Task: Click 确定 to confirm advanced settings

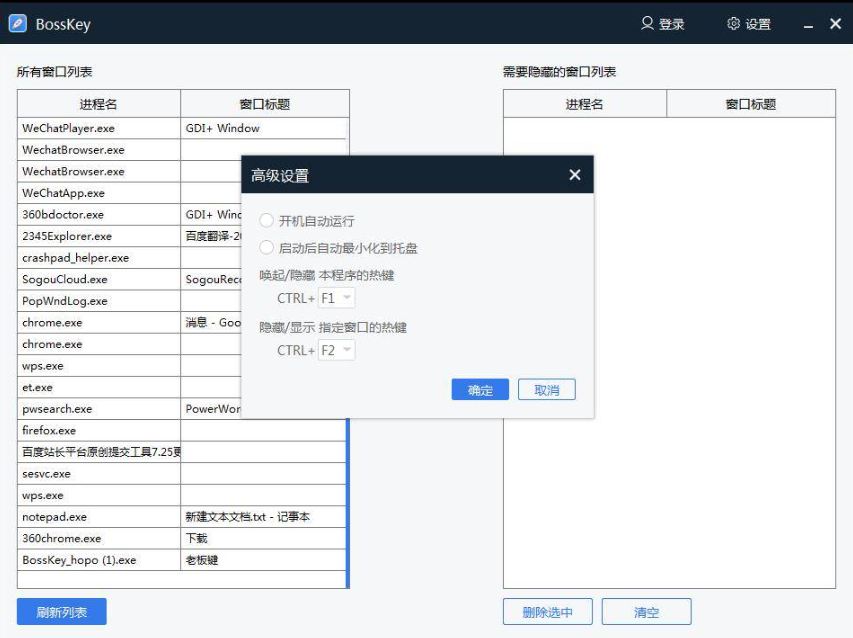Action: tap(480, 390)
